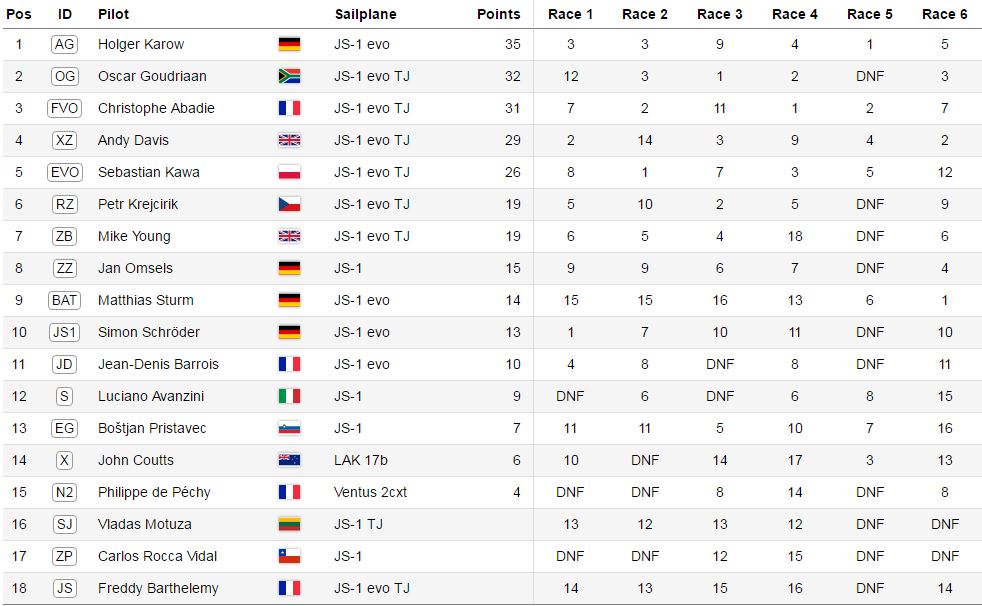The height and width of the screenshot is (606, 982).
Task: Click the Race 1 column header
Action: click(x=570, y=14)
